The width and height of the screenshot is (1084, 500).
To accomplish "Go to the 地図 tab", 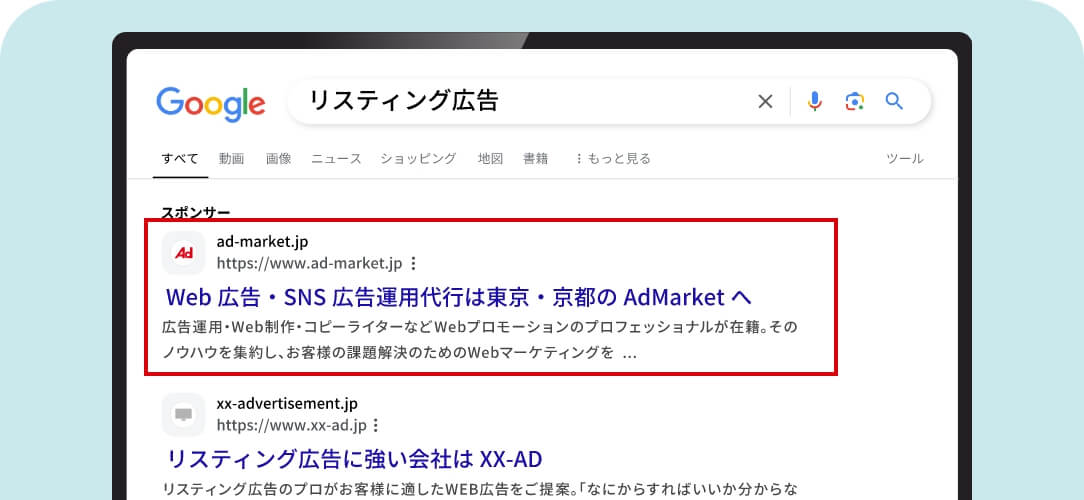I will [490, 159].
